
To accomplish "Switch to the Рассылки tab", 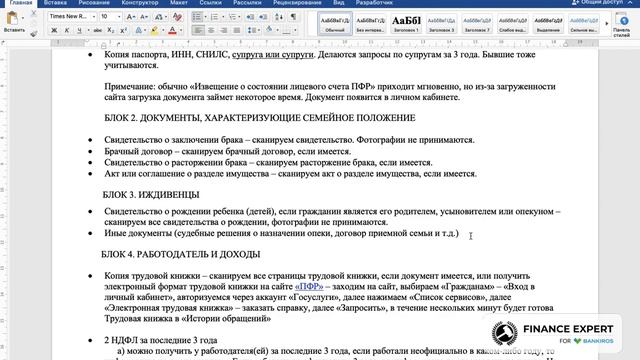I will (247, 2).
